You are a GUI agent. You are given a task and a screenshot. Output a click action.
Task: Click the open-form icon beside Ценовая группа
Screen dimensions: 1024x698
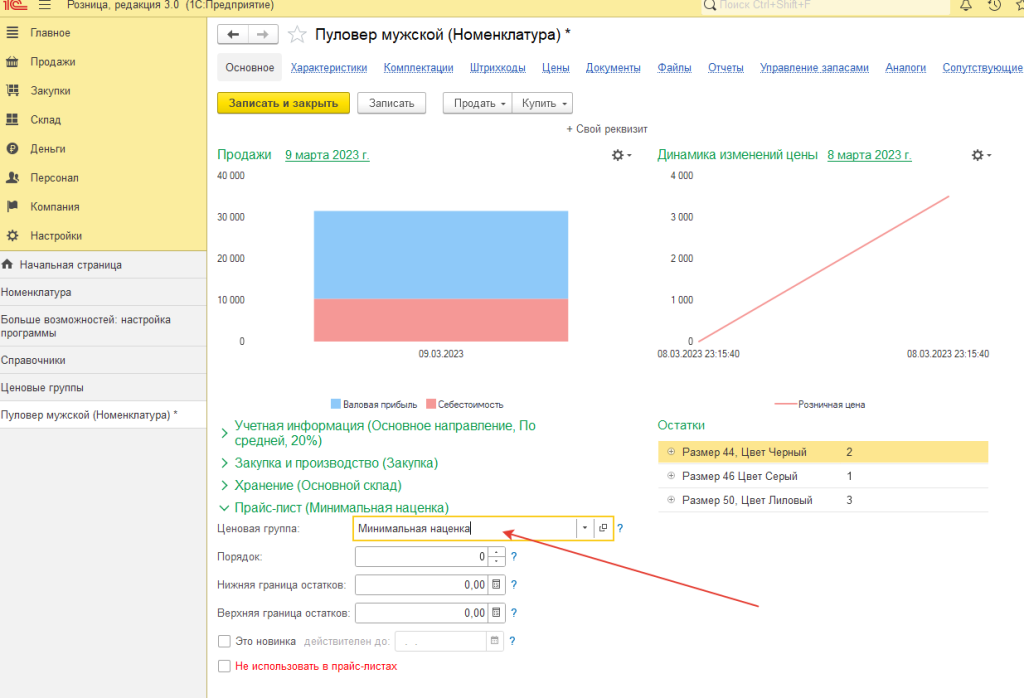pyautogui.click(x=603, y=528)
